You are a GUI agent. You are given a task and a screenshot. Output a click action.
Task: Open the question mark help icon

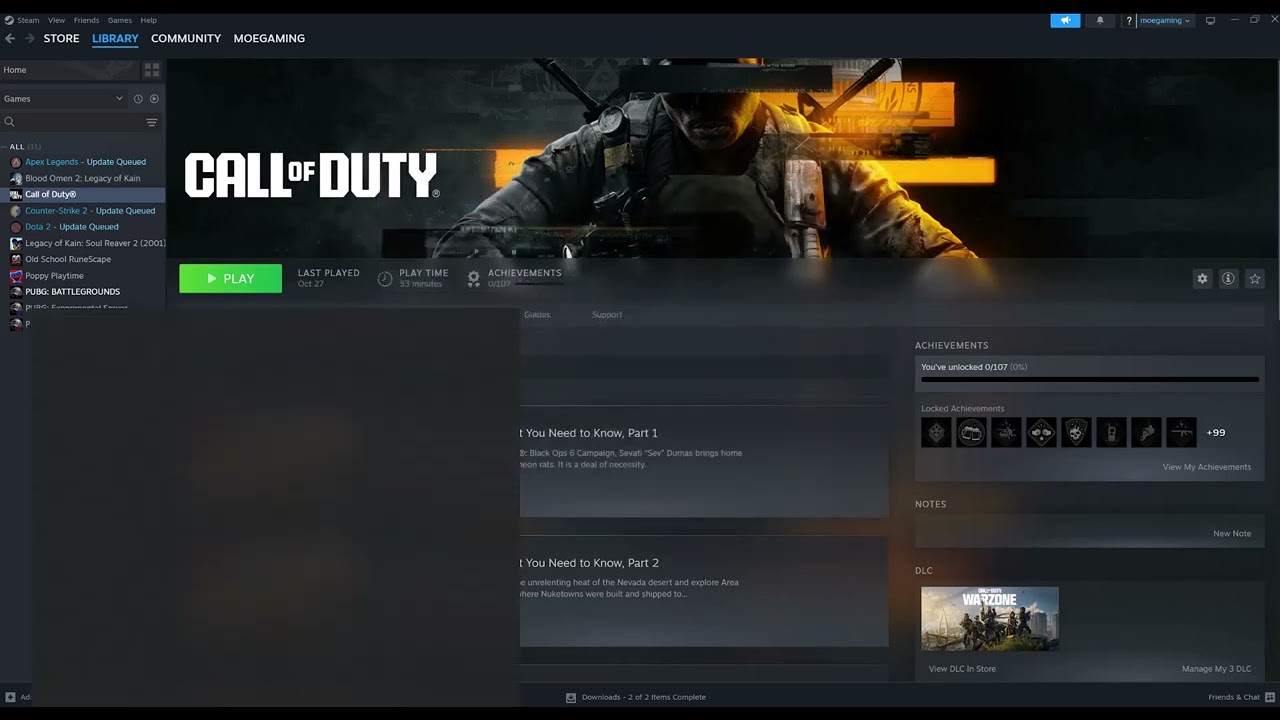(x=1129, y=20)
